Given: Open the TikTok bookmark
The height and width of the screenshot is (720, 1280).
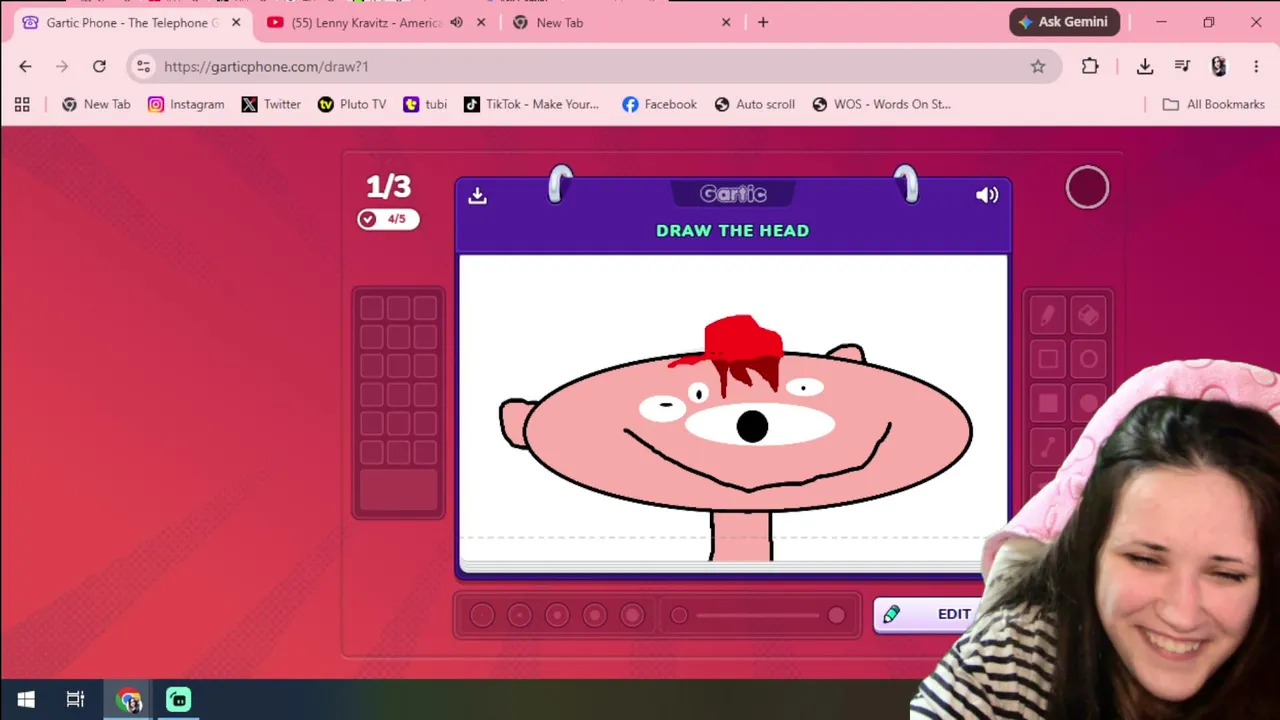Looking at the screenshot, I should coord(532,104).
